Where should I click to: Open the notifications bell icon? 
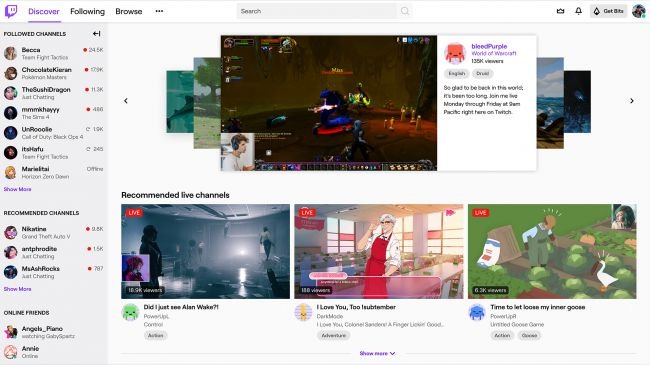(x=578, y=11)
